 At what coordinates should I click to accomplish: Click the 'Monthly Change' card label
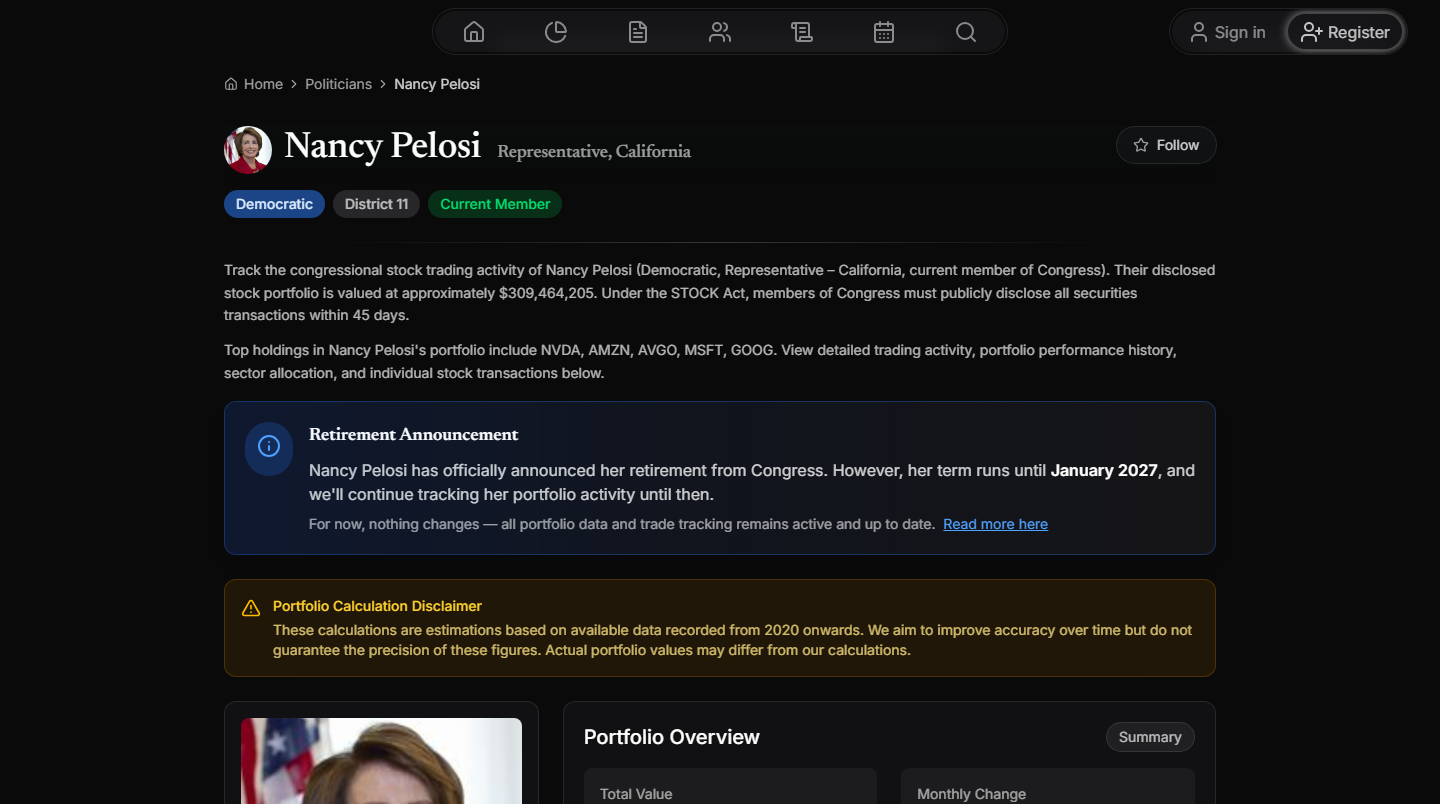coord(971,794)
